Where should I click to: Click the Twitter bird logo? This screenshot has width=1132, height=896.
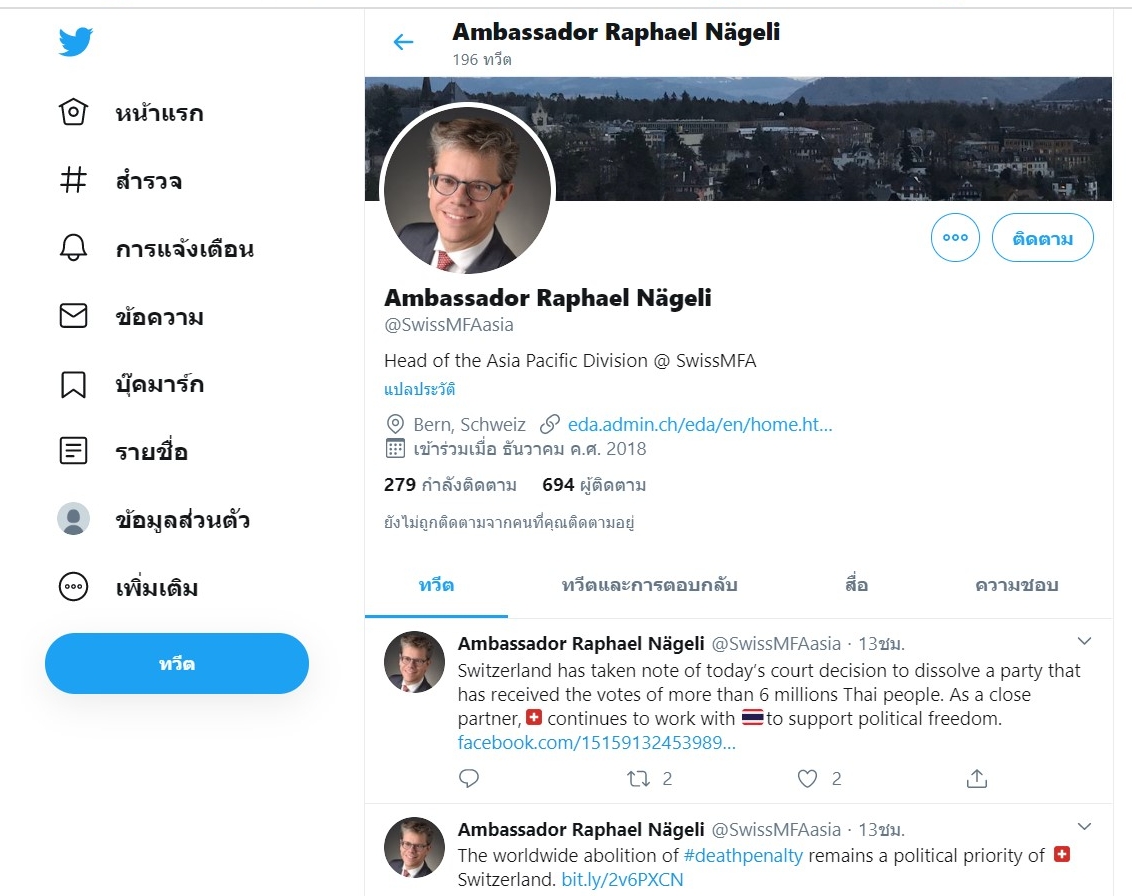pyautogui.click(x=75, y=42)
